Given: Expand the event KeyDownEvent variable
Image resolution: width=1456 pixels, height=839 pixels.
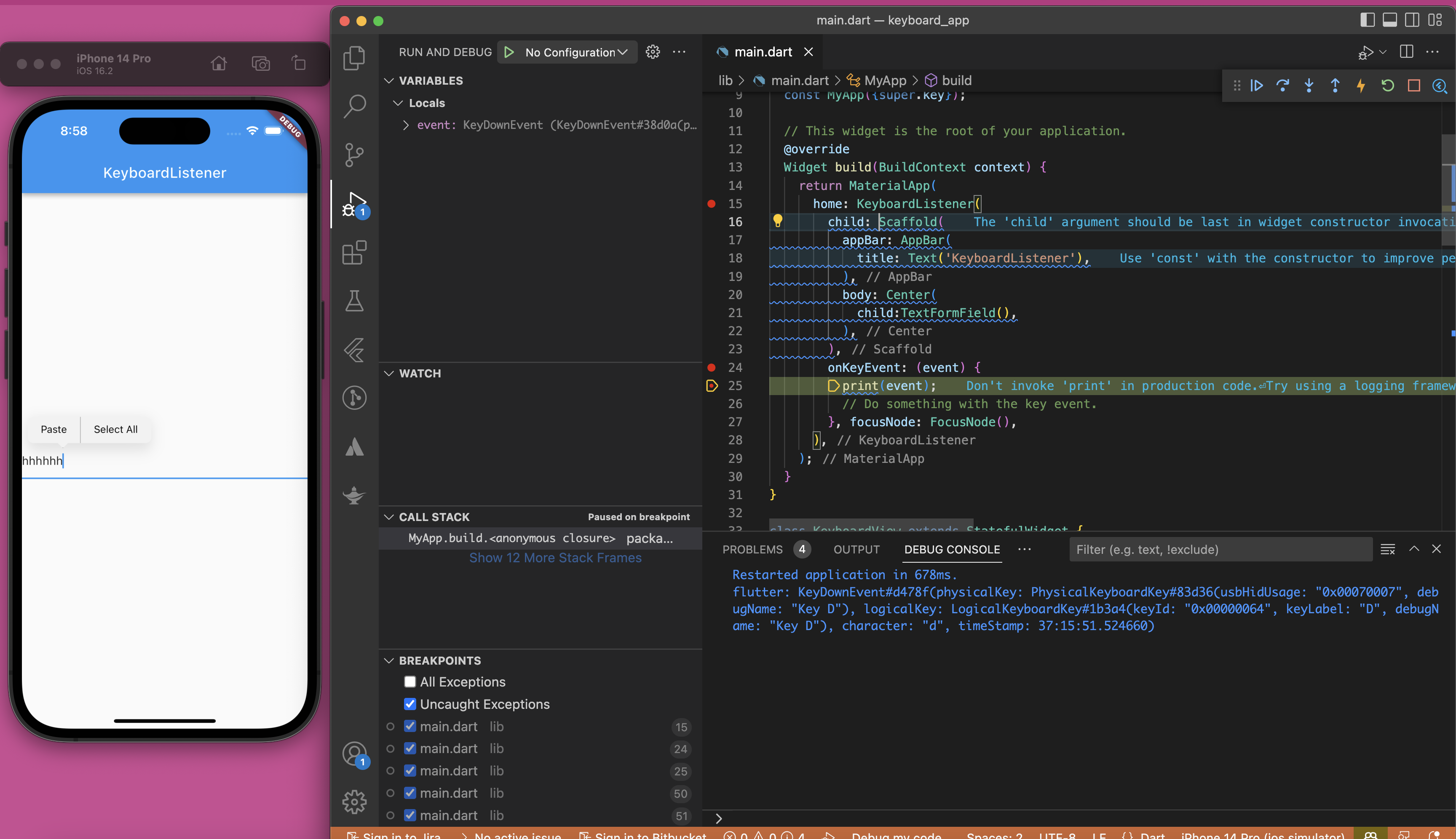Looking at the screenshot, I should click(x=406, y=125).
